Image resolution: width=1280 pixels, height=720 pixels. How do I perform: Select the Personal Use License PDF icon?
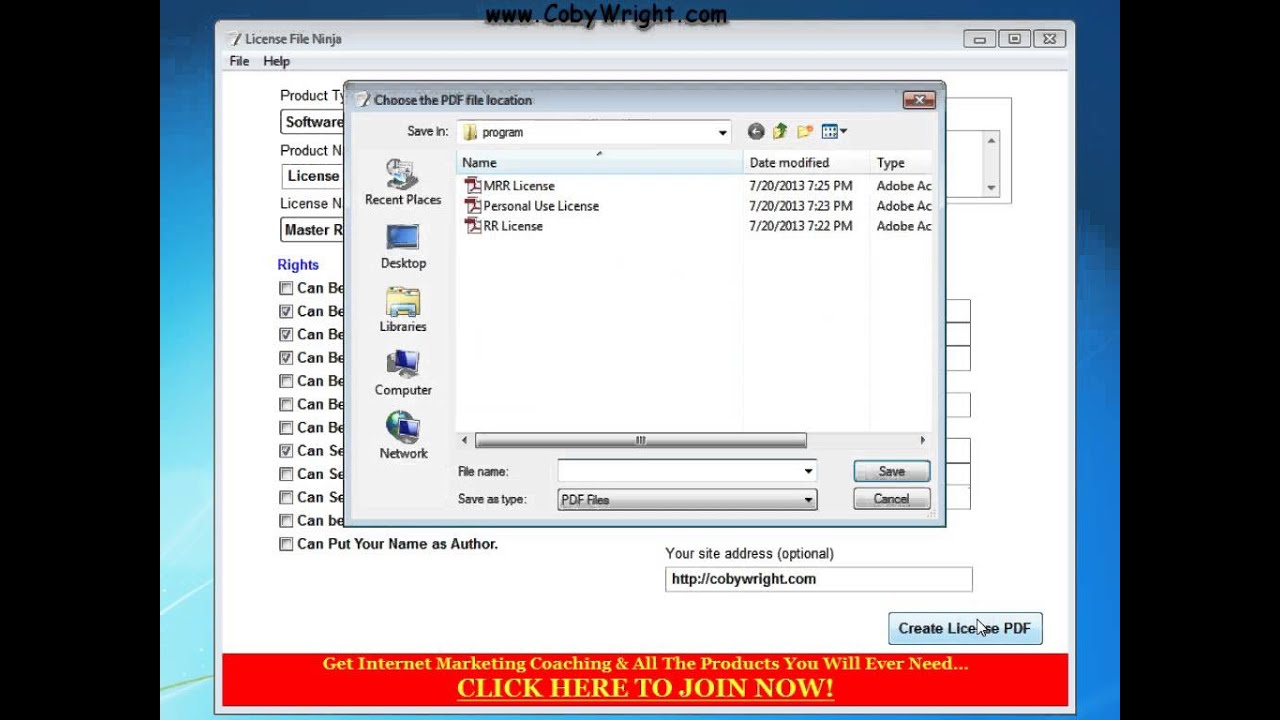tap(473, 206)
